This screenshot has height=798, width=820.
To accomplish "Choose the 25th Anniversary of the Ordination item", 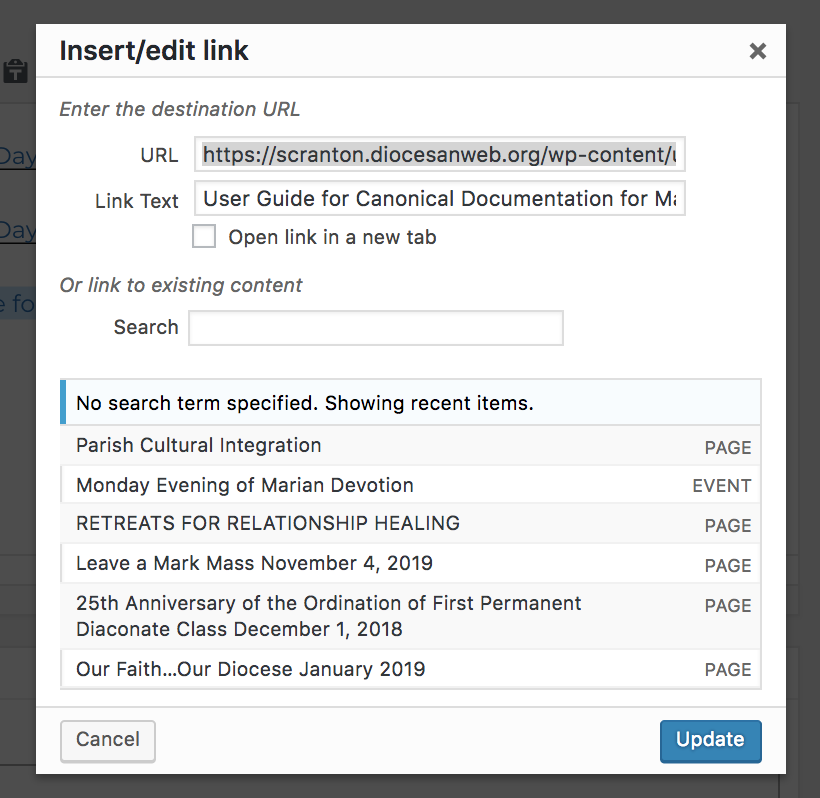I will coord(328,616).
